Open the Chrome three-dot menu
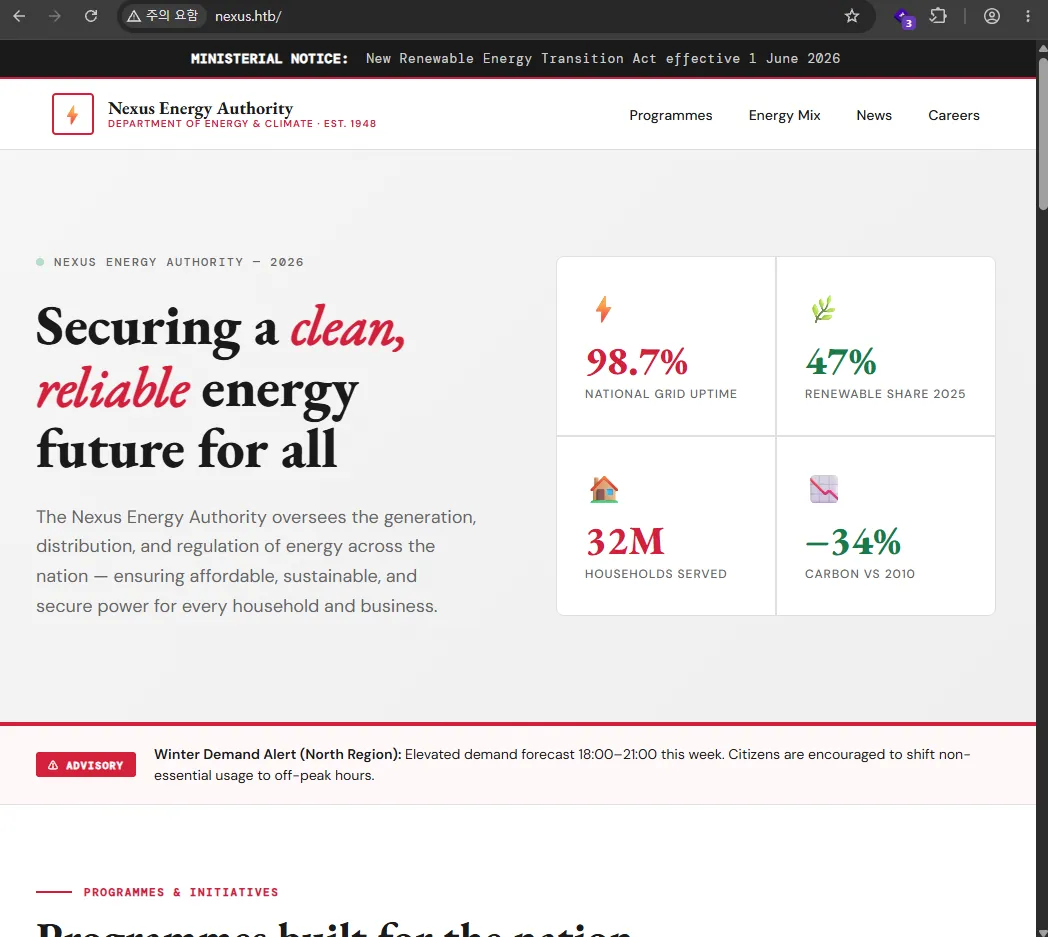Image resolution: width=1048 pixels, height=937 pixels. click(1028, 16)
